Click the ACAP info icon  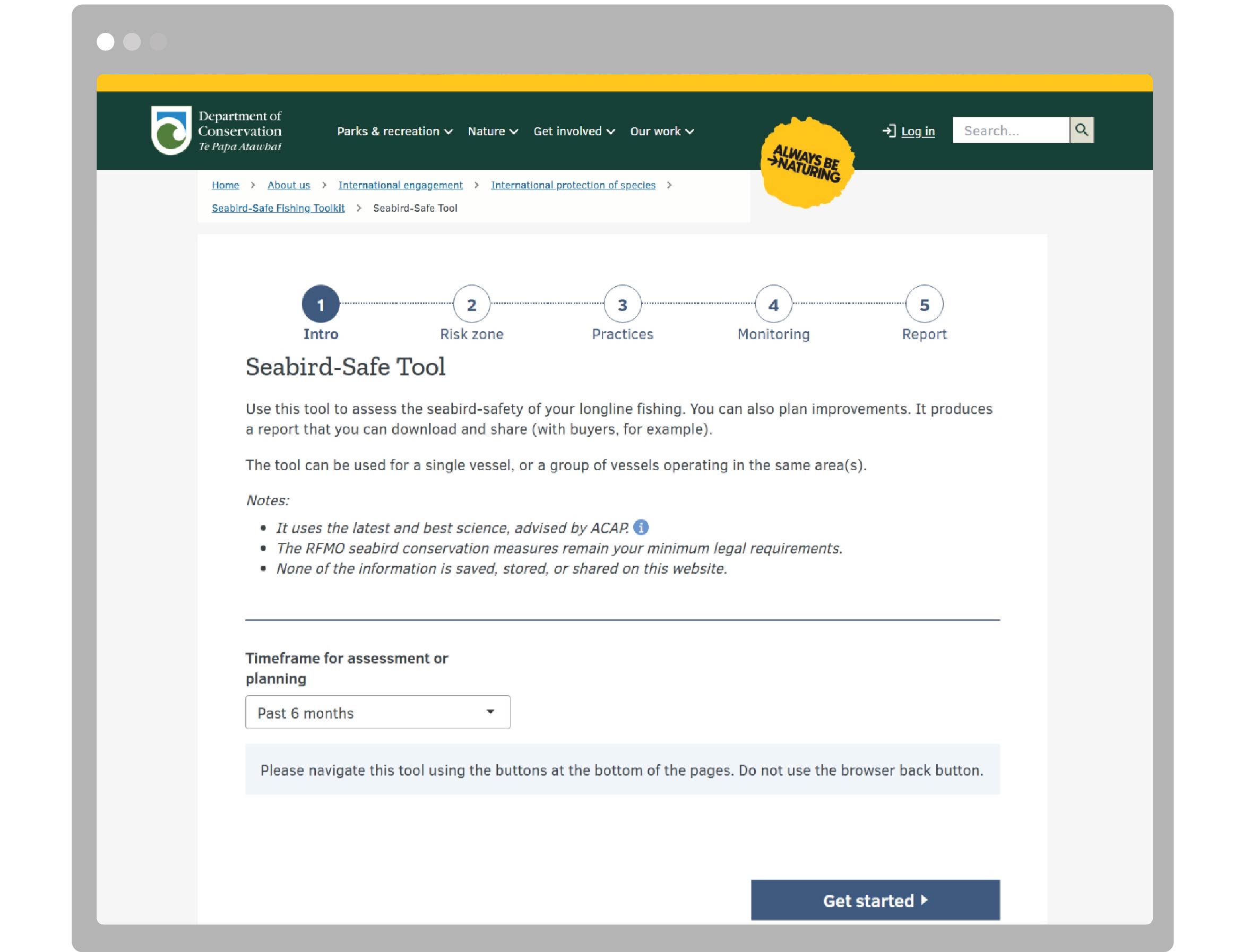[x=641, y=527]
